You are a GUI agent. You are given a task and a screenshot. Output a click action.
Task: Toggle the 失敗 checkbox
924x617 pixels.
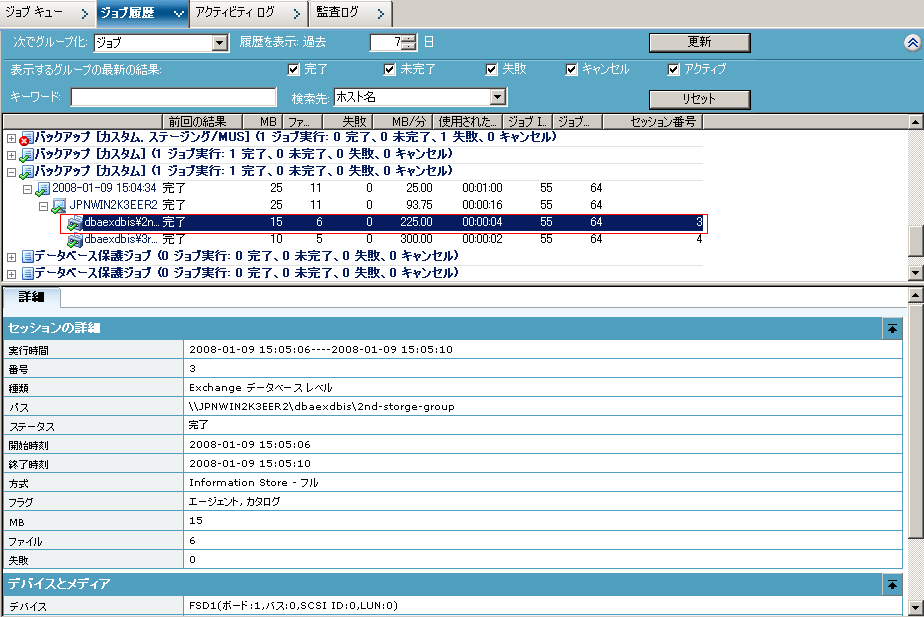click(x=491, y=70)
